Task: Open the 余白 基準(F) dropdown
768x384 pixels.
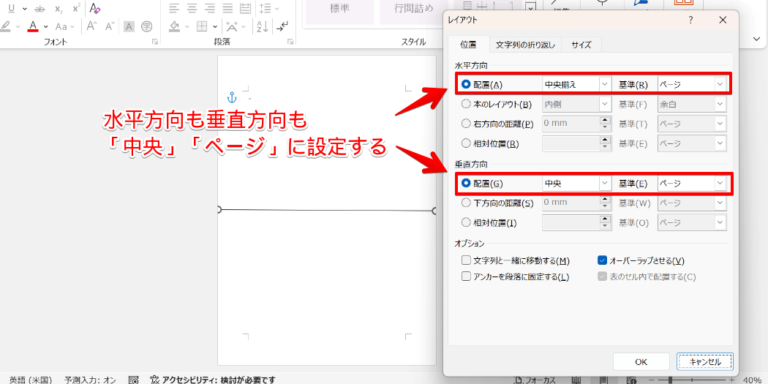Action: point(692,104)
